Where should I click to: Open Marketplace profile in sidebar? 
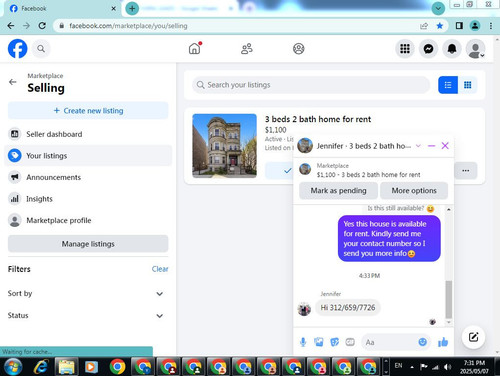(88, 220)
